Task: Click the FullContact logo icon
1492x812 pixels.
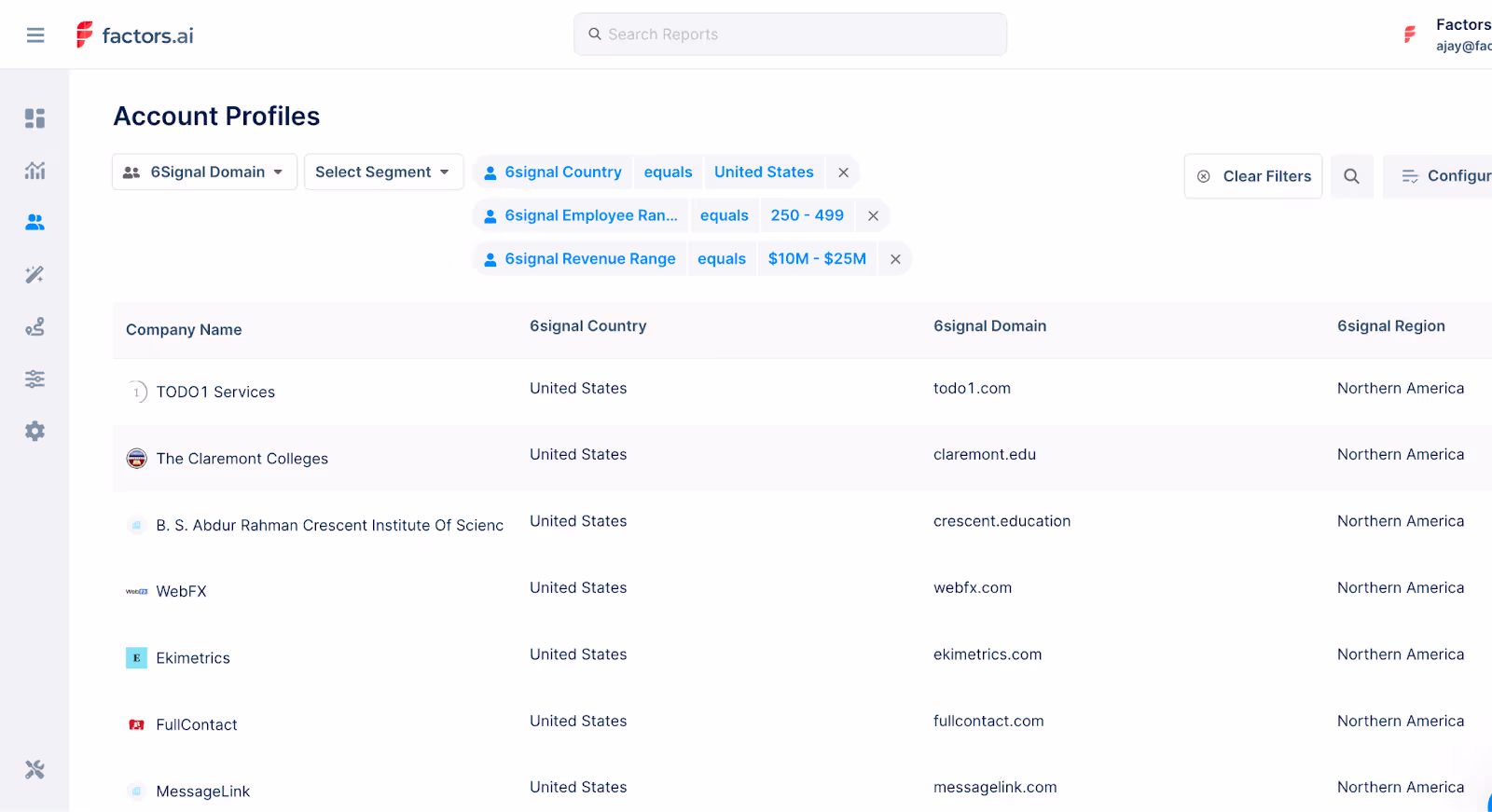Action: pos(137,724)
